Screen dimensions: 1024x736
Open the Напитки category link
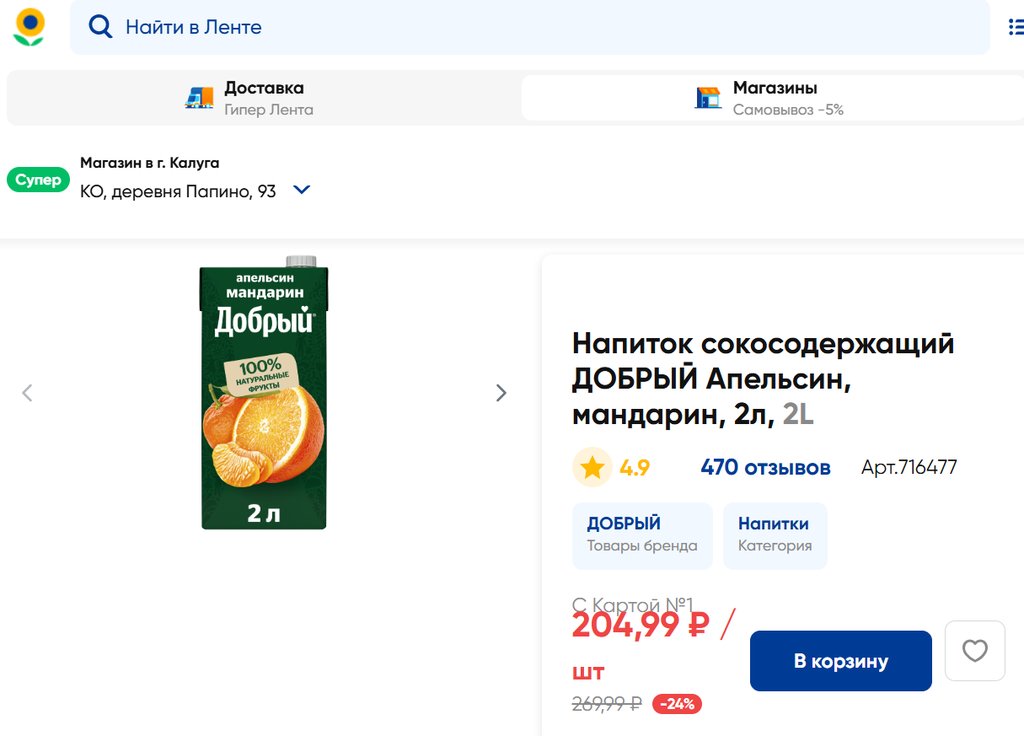[x=774, y=535]
